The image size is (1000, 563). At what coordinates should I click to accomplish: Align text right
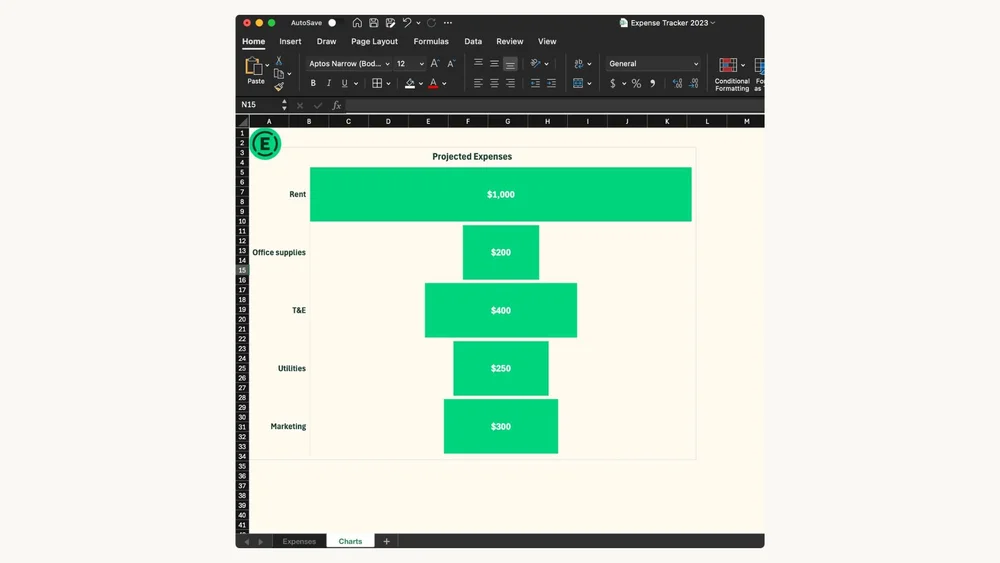pos(510,84)
